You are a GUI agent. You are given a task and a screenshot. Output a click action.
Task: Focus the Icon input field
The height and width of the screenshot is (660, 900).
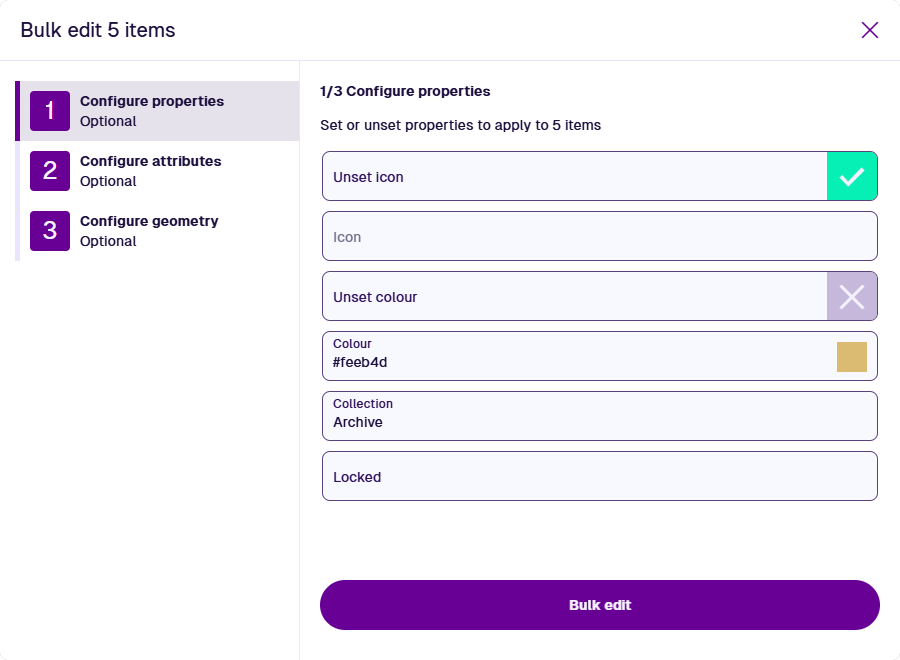point(600,237)
